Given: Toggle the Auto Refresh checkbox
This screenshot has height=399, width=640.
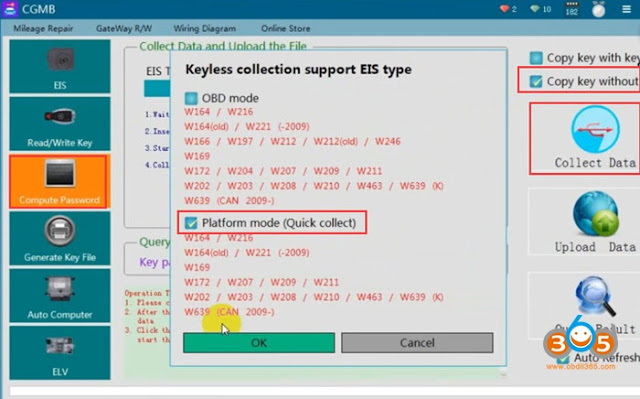Looking at the screenshot, I should tap(562, 358).
